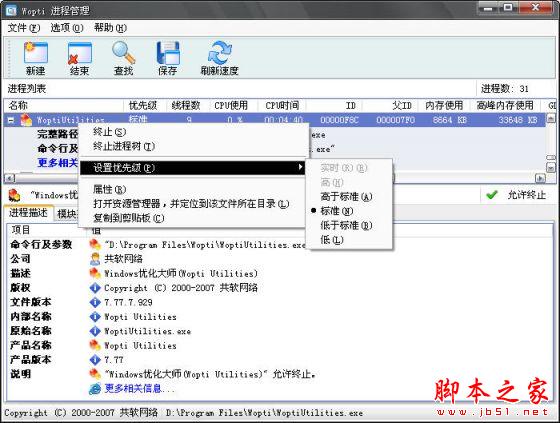Viewport: 560px width, 423px height.
Task: Click the 刷新速度 (Refresh speed) icon
Action: (220, 53)
